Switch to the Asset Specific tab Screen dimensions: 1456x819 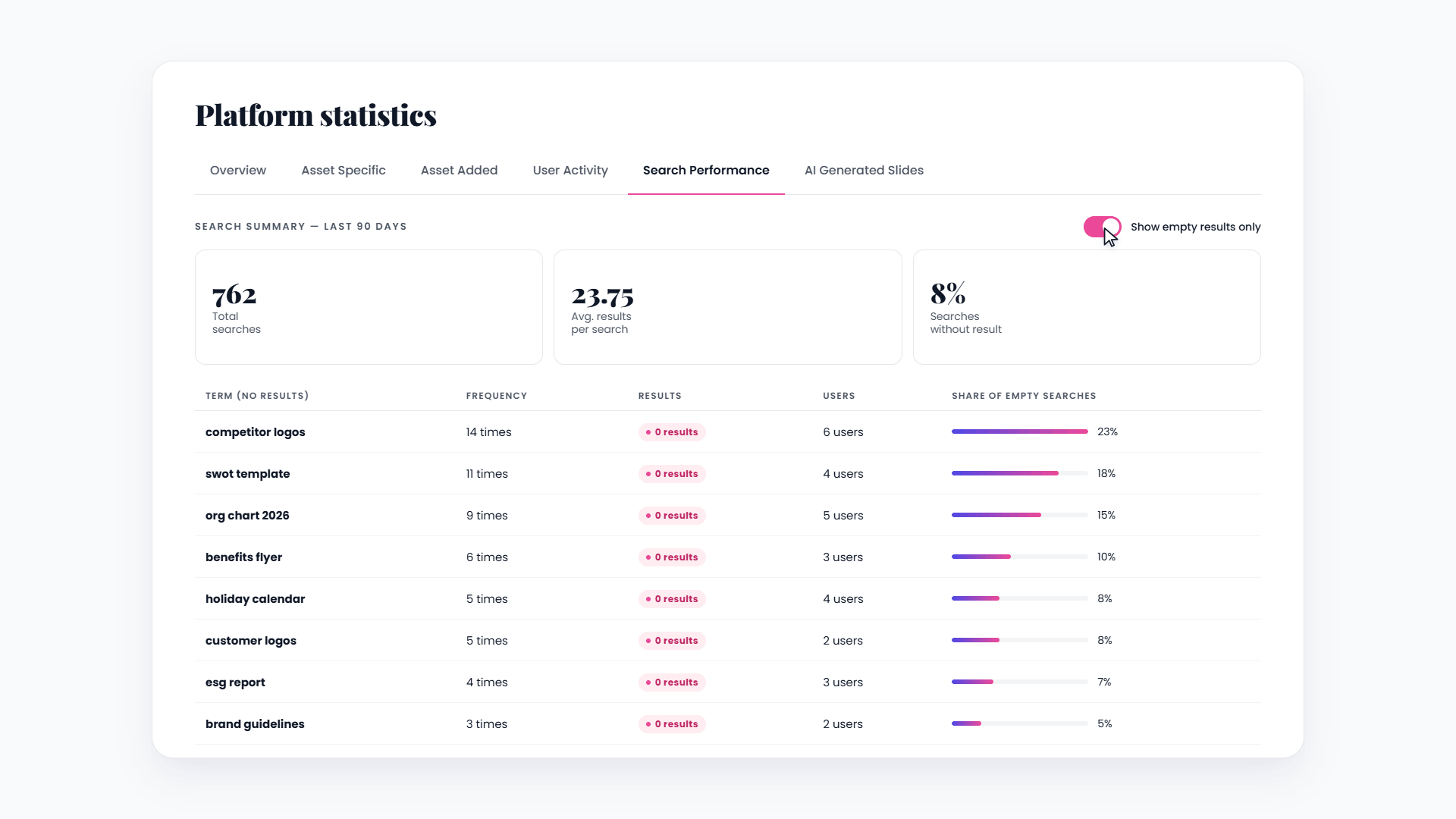[x=344, y=171]
